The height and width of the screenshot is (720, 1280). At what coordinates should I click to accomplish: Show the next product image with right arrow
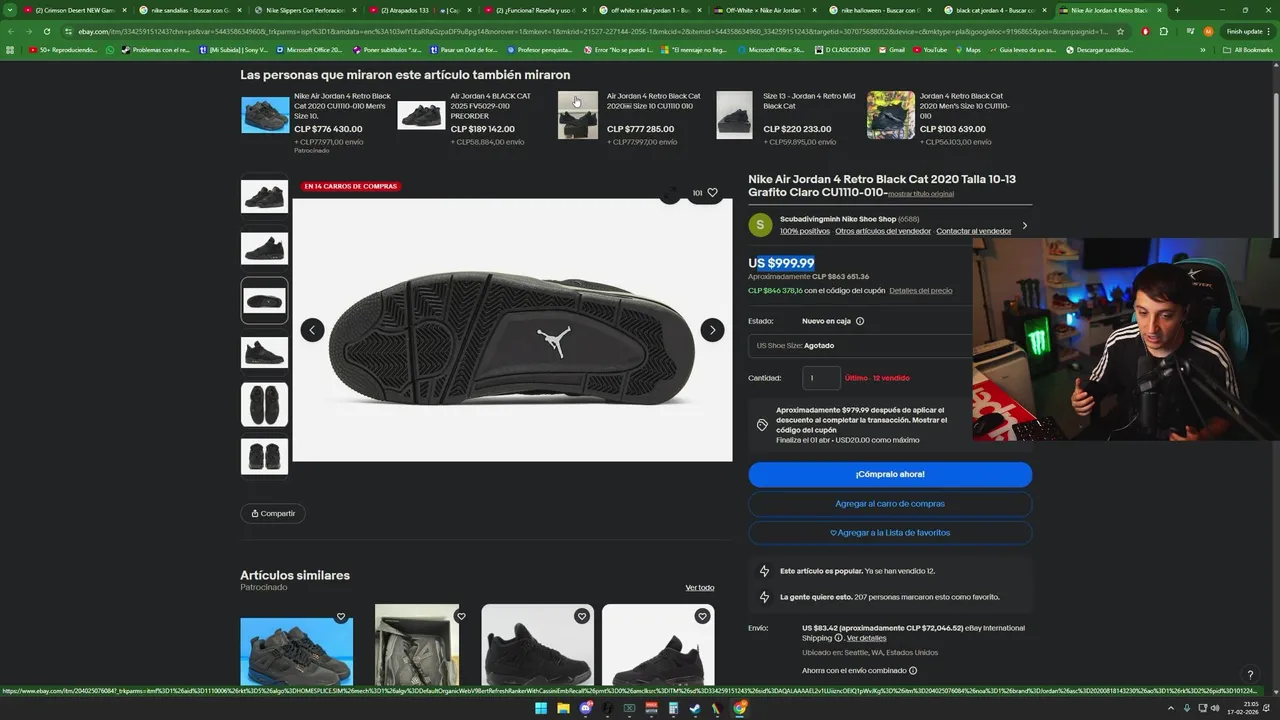pos(712,330)
